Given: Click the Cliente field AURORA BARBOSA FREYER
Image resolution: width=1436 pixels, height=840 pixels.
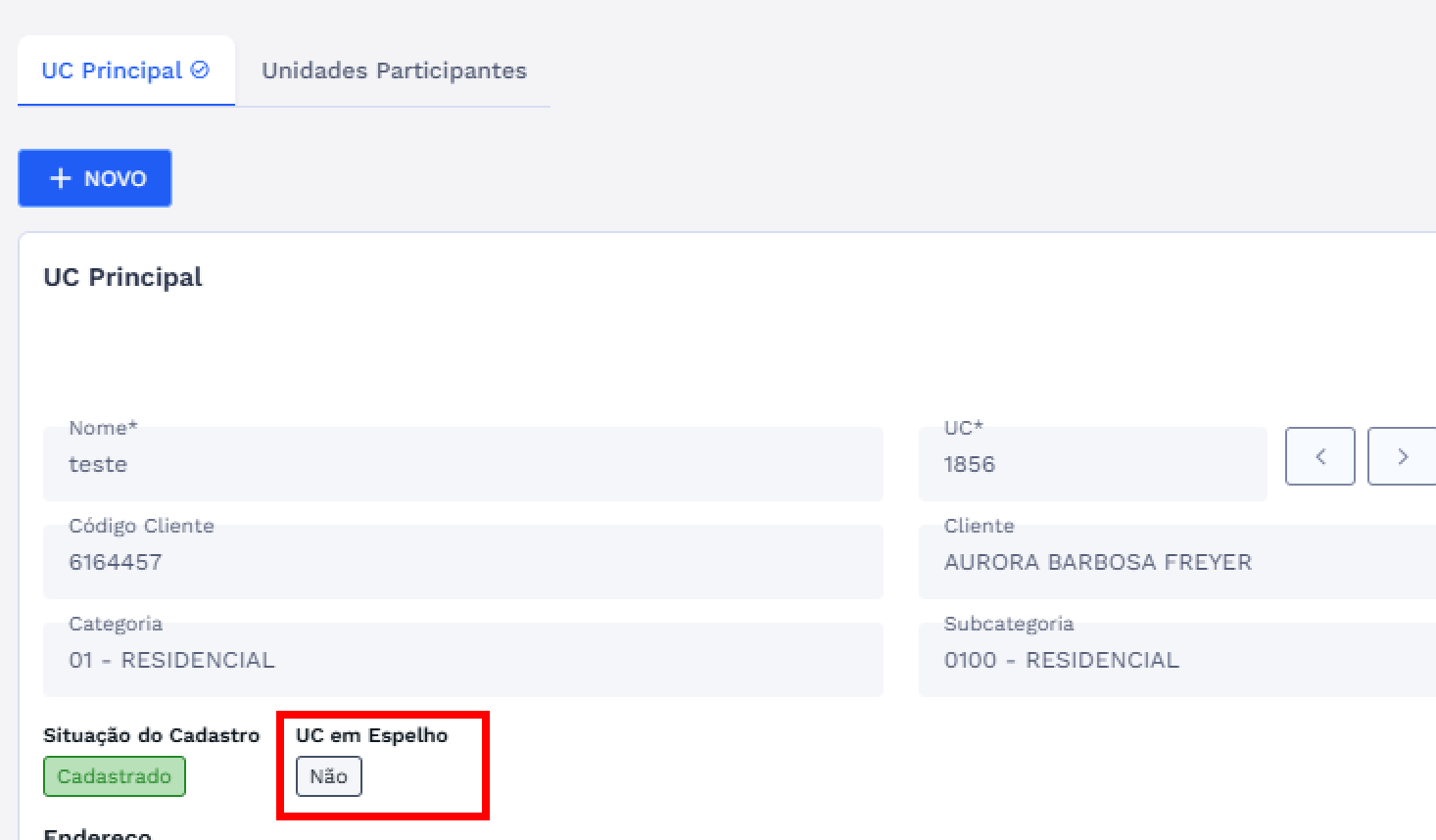Looking at the screenshot, I should [1175, 563].
